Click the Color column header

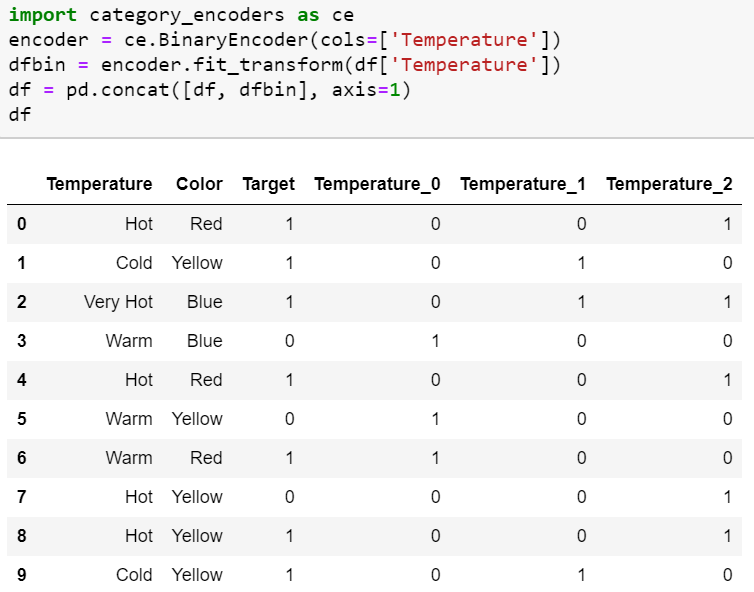pyautogui.click(x=199, y=184)
